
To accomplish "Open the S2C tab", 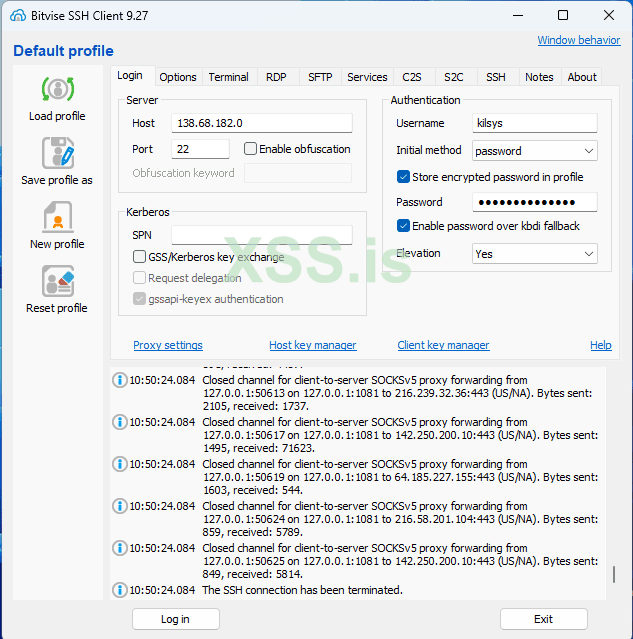I will point(454,77).
